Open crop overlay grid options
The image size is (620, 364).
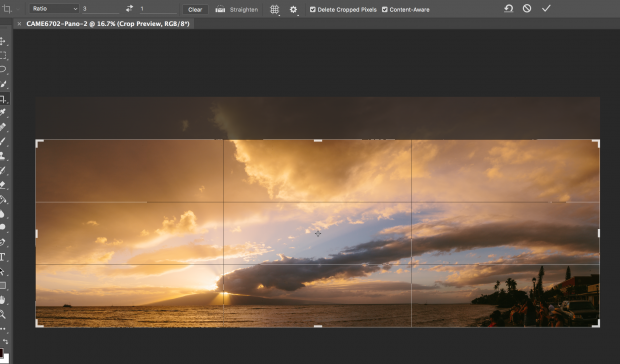274,9
